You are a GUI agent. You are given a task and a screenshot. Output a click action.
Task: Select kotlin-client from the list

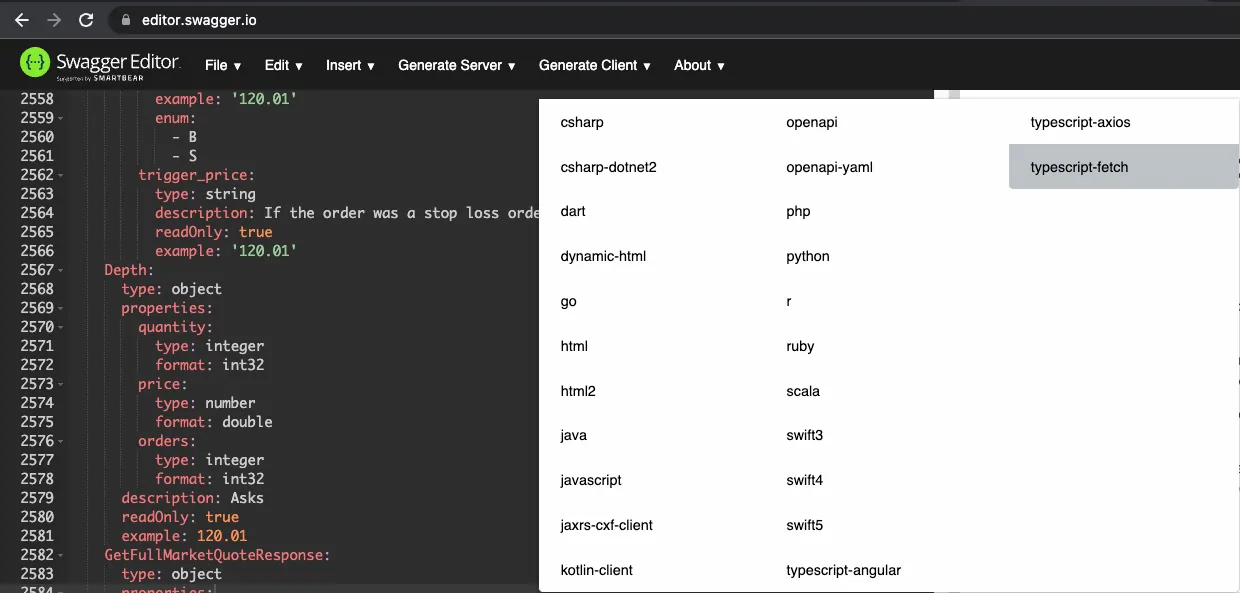tap(596, 570)
